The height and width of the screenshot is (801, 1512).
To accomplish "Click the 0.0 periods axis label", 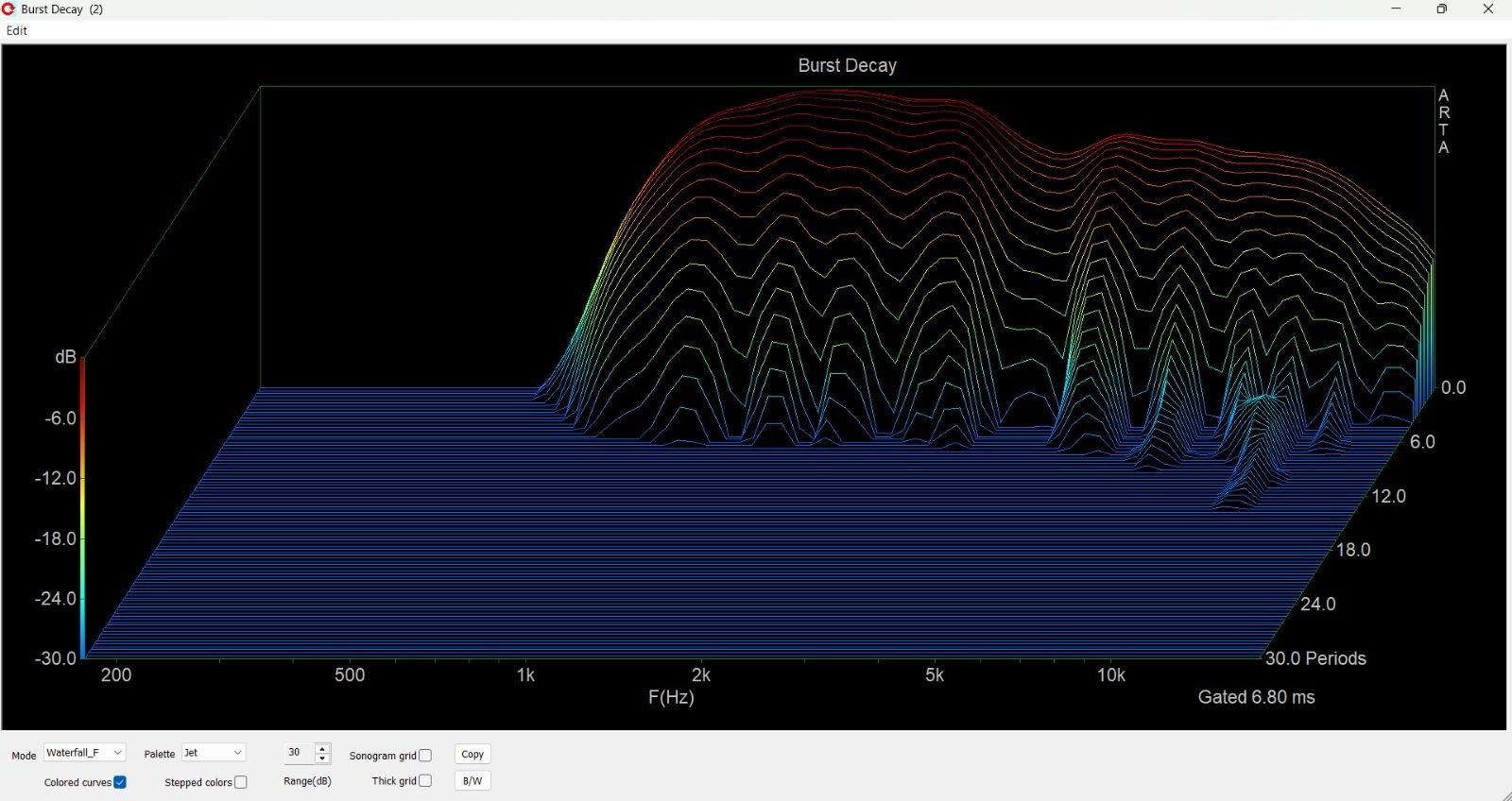I will 1453,387.
